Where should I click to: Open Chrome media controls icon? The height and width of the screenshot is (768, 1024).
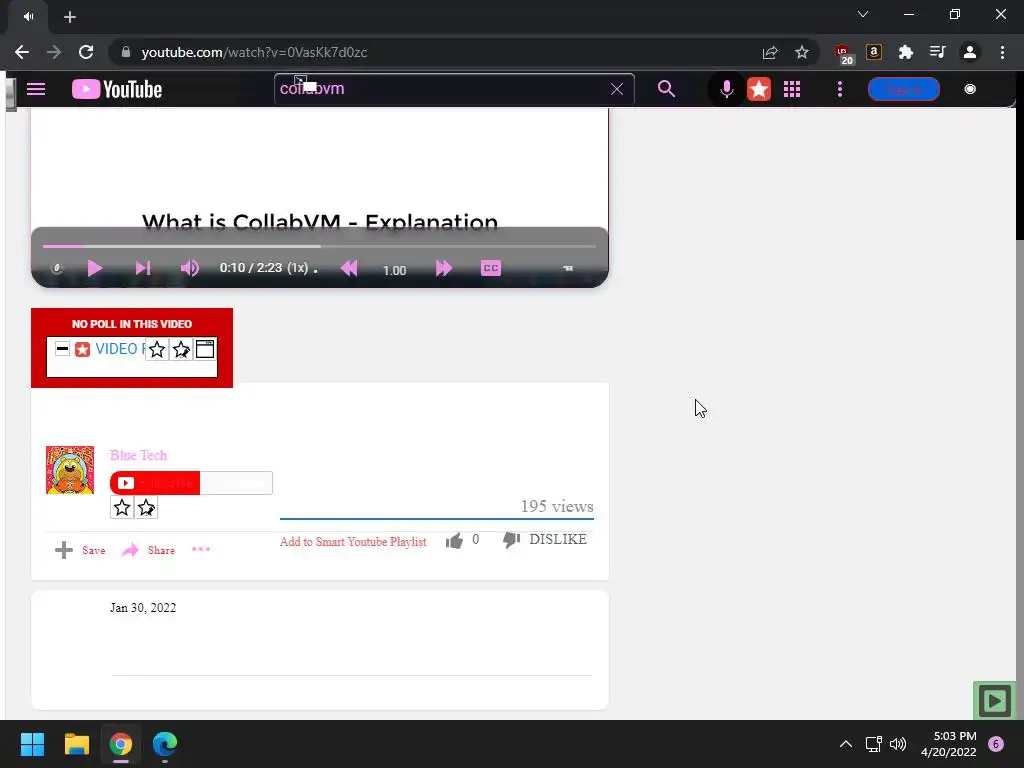pos(938,52)
